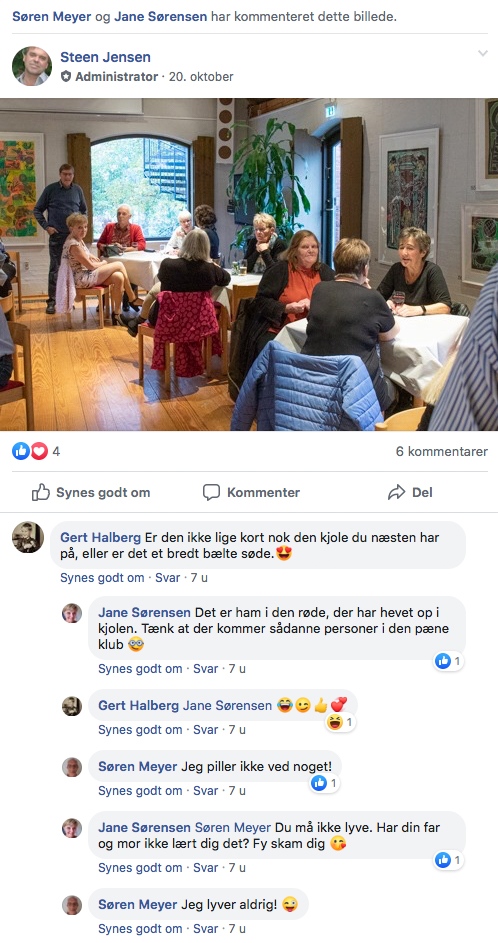Click the red heart reaction icon under photo
Viewport: 498px width, 943px height.
(39, 451)
